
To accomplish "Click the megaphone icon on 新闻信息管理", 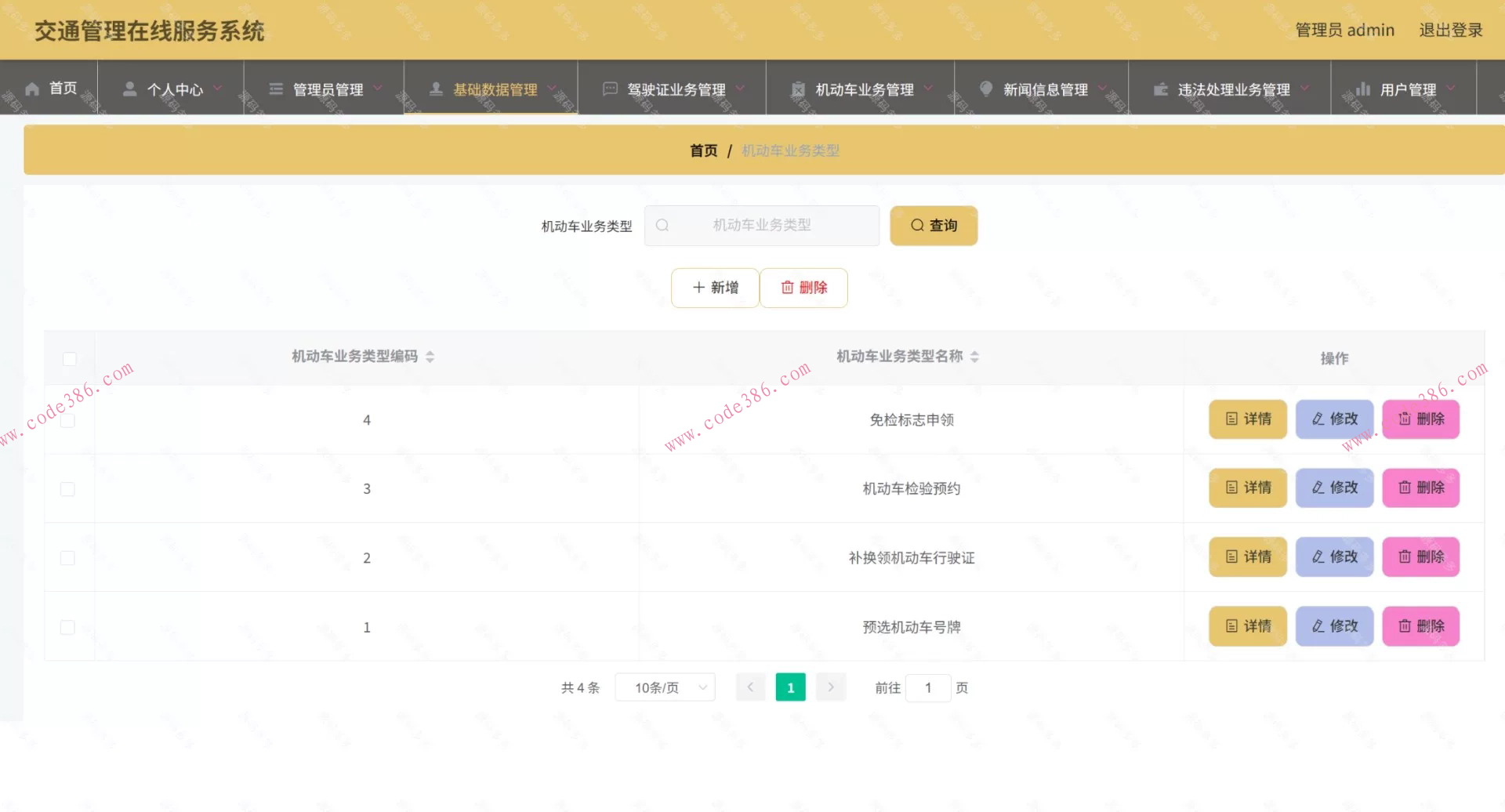I will (986, 89).
